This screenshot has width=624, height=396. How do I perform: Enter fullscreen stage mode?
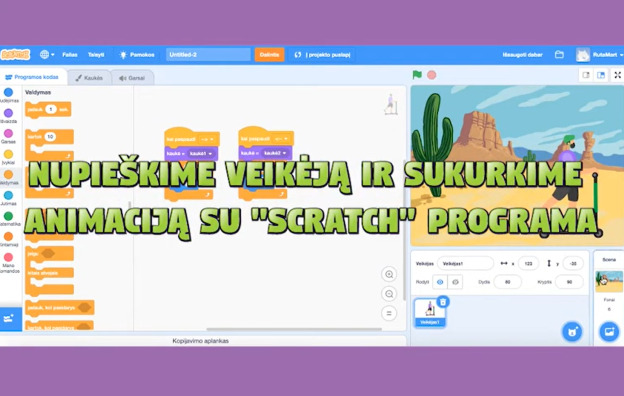(617, 75)
